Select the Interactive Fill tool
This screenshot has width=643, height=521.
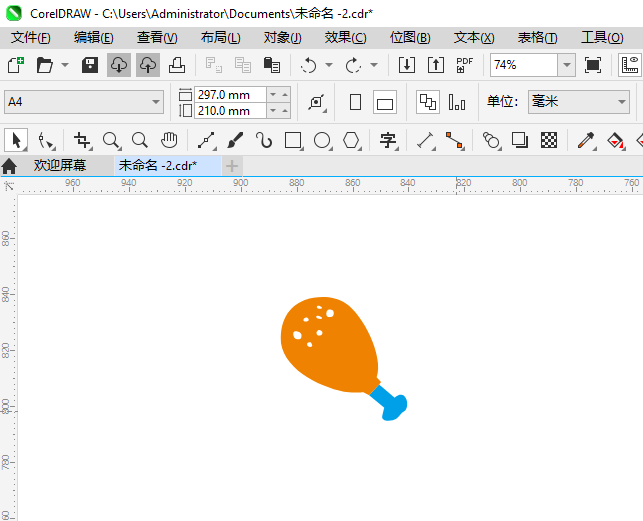point(615,140)
